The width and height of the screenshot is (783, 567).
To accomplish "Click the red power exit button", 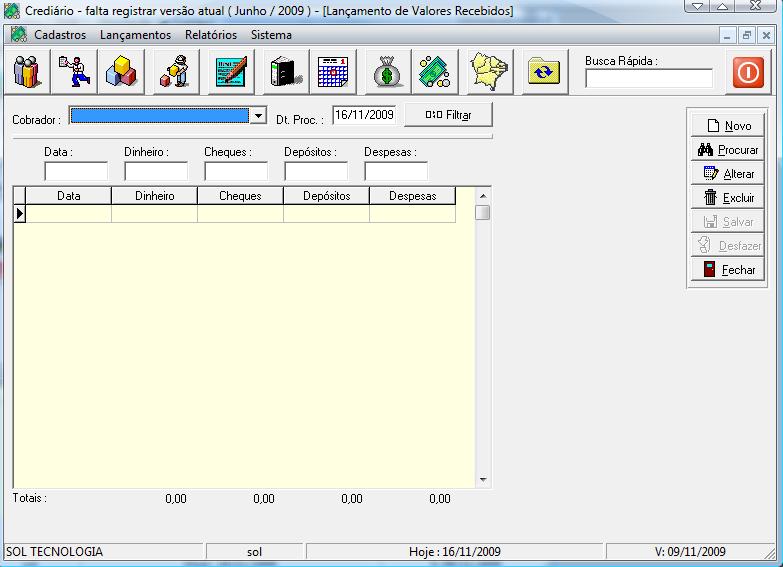I will [749, 72].
